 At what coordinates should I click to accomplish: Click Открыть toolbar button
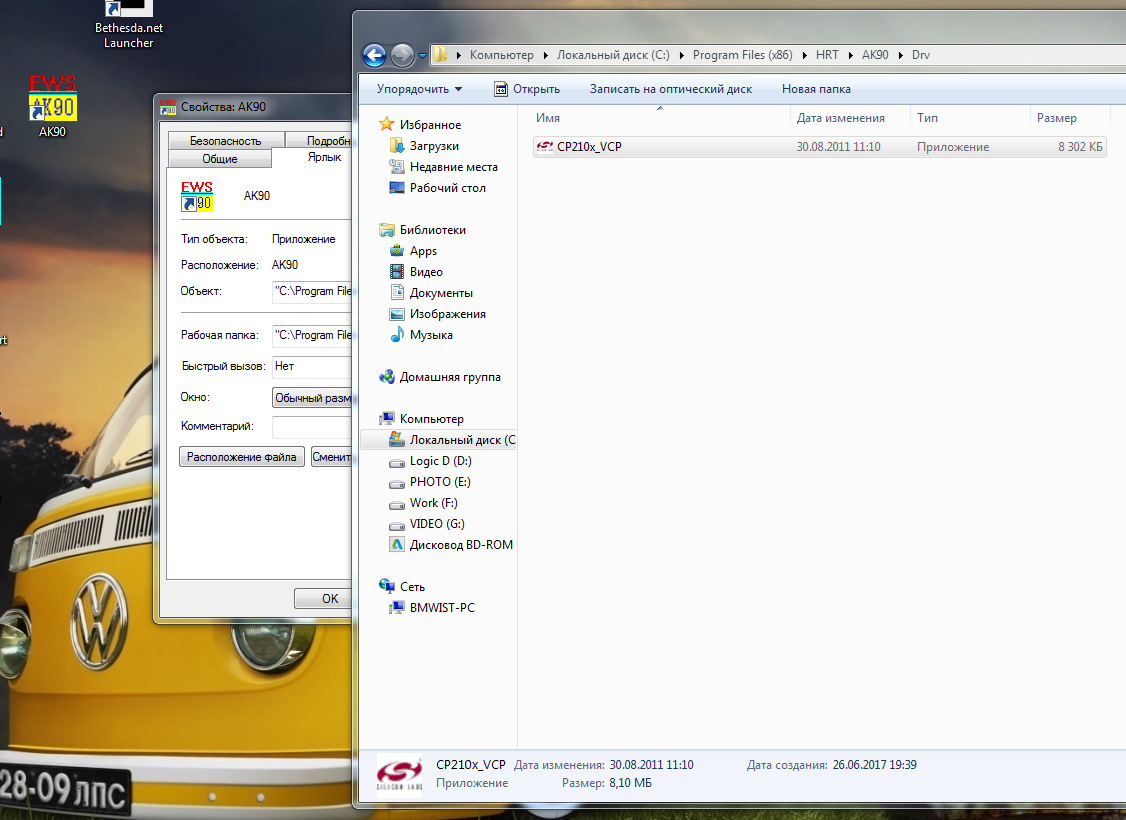click(x=527, y=89)
